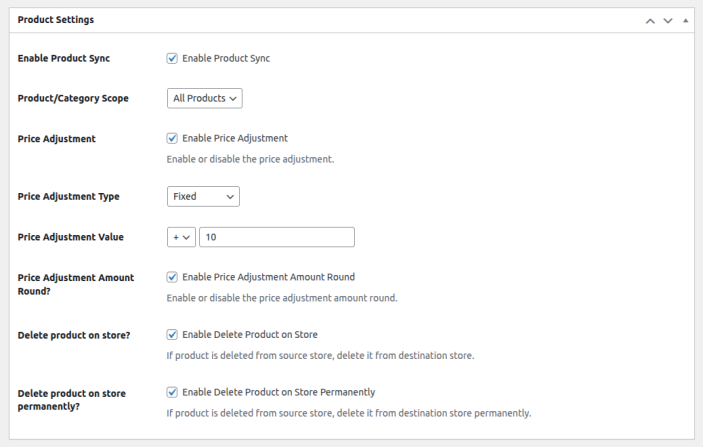Toggle Enable Price Adjustment checkbox
Image resolution: width=703 pixels, height=447 pixels.
coord(172,138)
